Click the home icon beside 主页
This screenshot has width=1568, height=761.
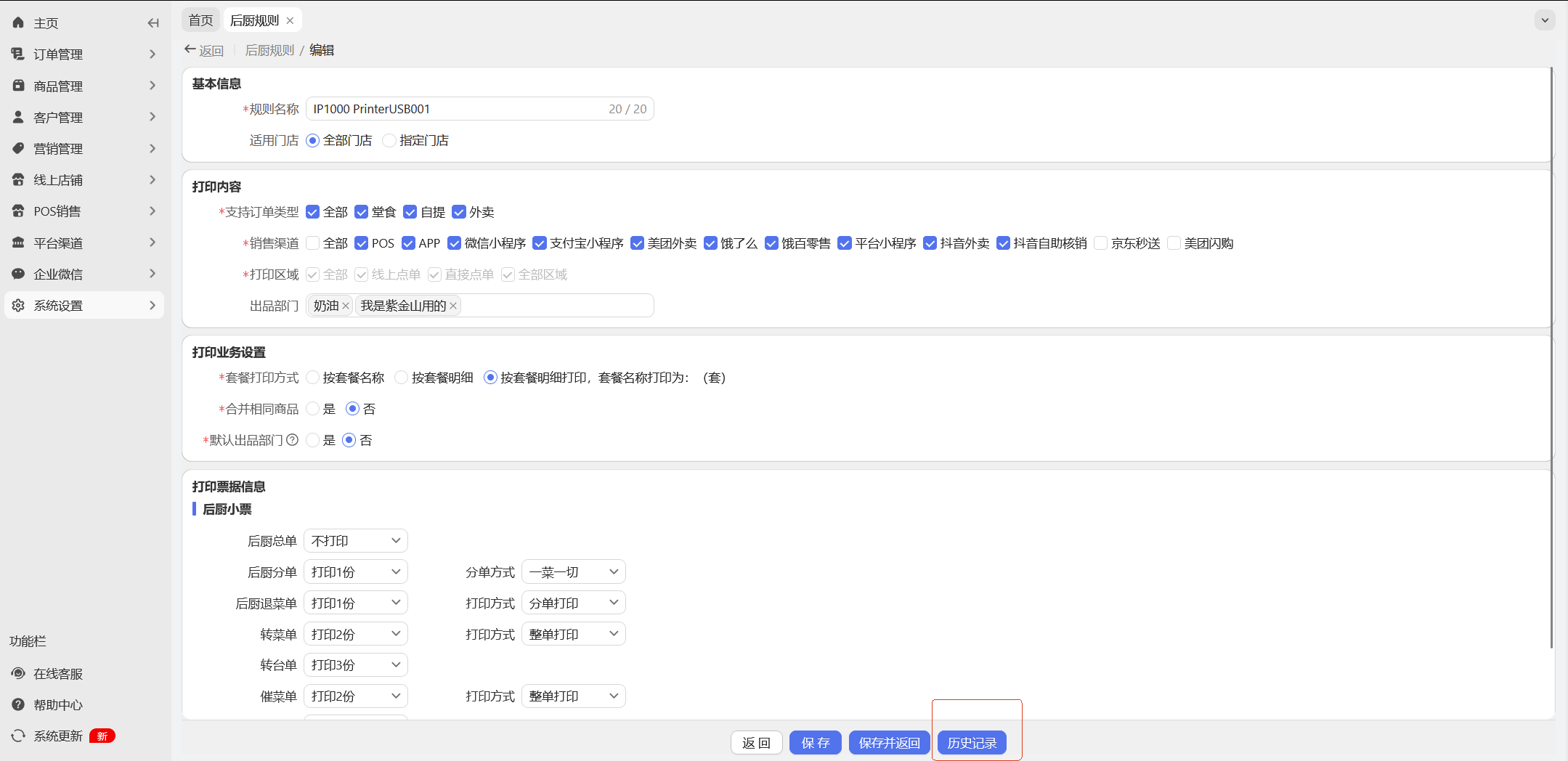tap(18, 23)
